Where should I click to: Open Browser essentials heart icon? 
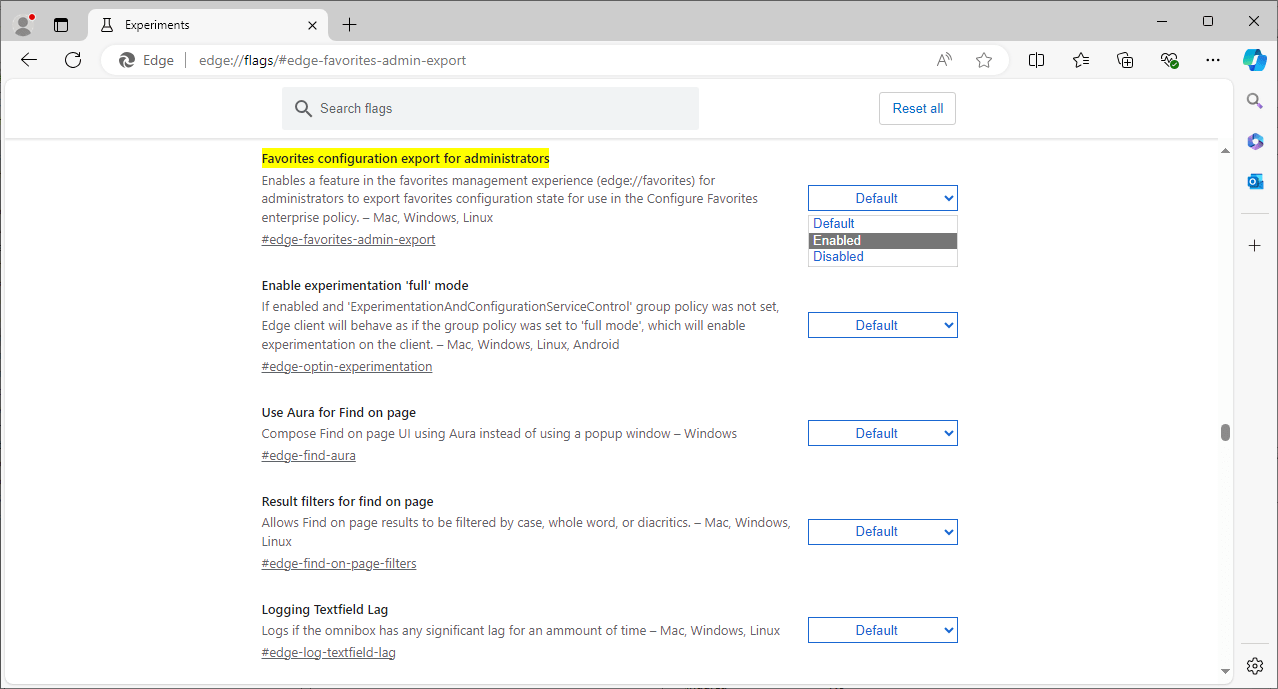1169,60
